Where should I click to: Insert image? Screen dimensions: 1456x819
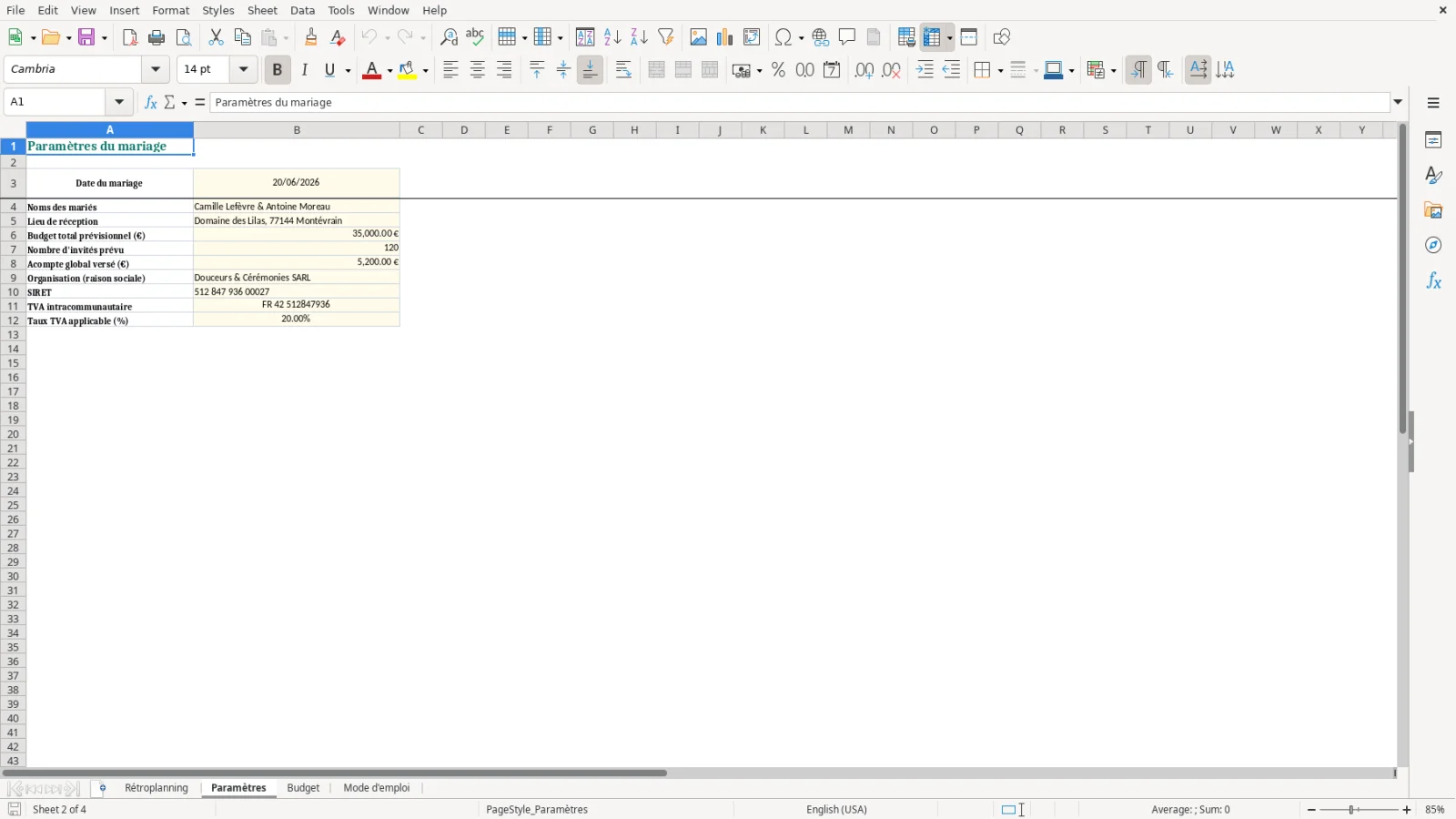click(698, 37)
